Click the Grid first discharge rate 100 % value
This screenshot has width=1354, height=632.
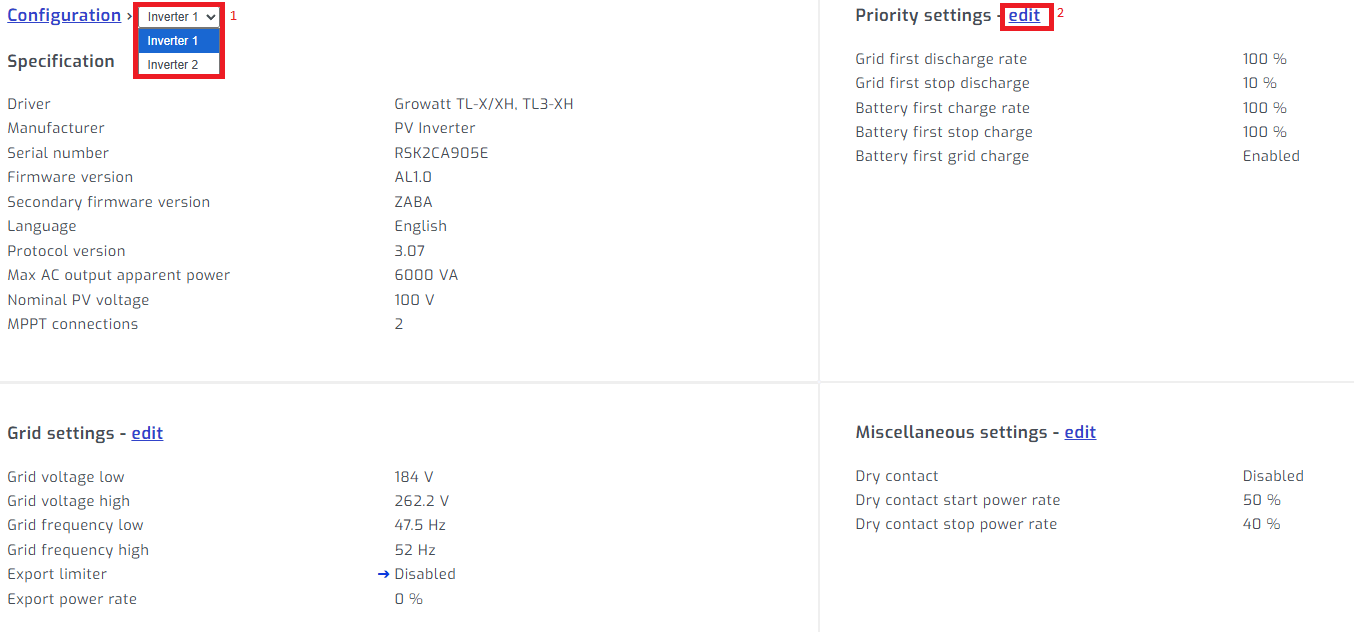(1265, 58)
